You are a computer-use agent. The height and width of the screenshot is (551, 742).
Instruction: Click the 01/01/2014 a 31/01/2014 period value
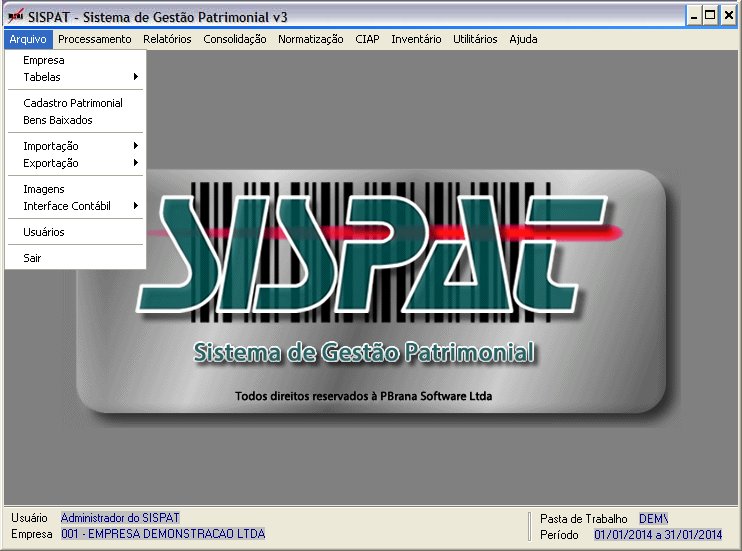click(658, 535)
